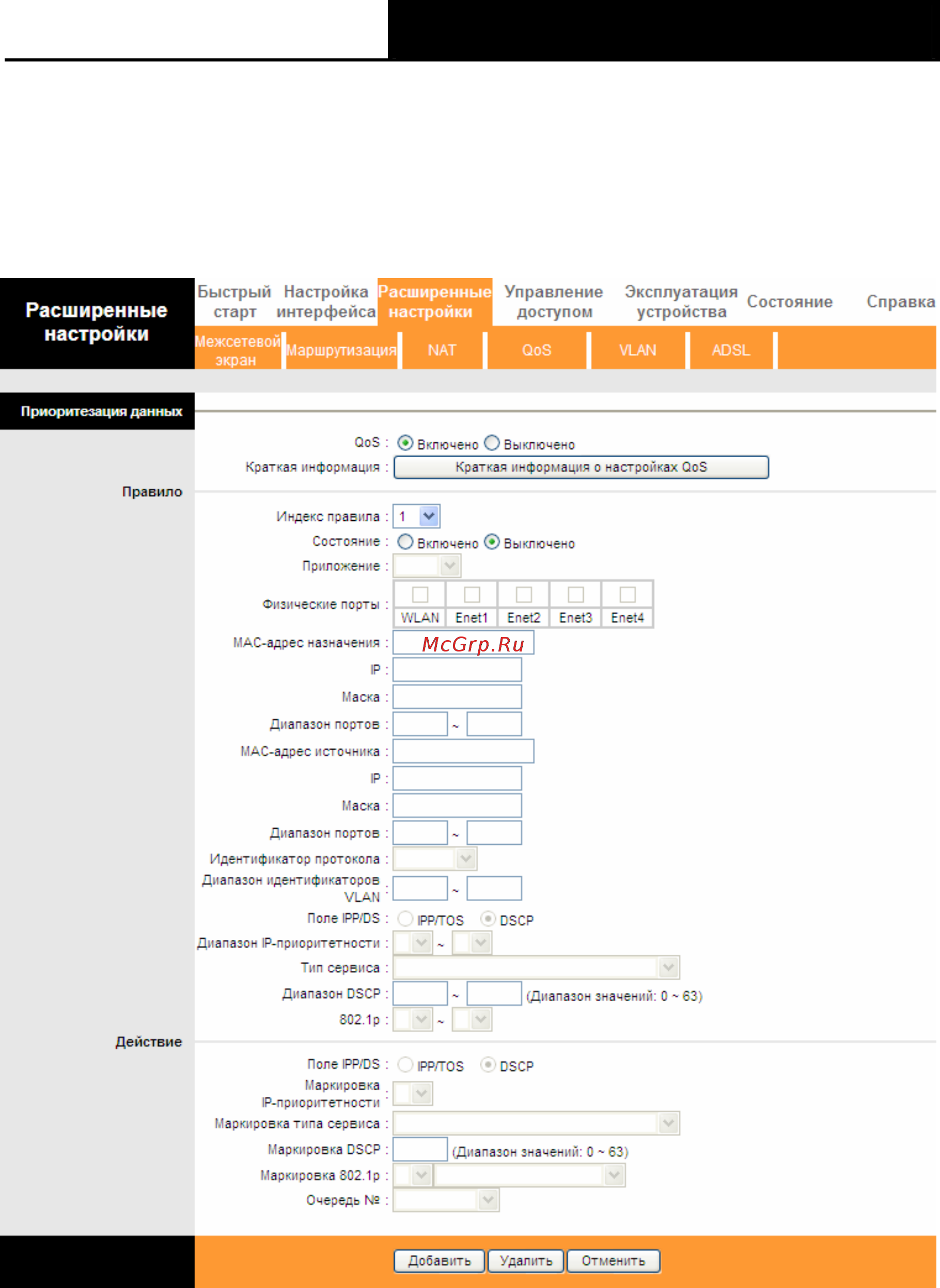Focus the Диапазон DSCP start field

click(420, 994)
